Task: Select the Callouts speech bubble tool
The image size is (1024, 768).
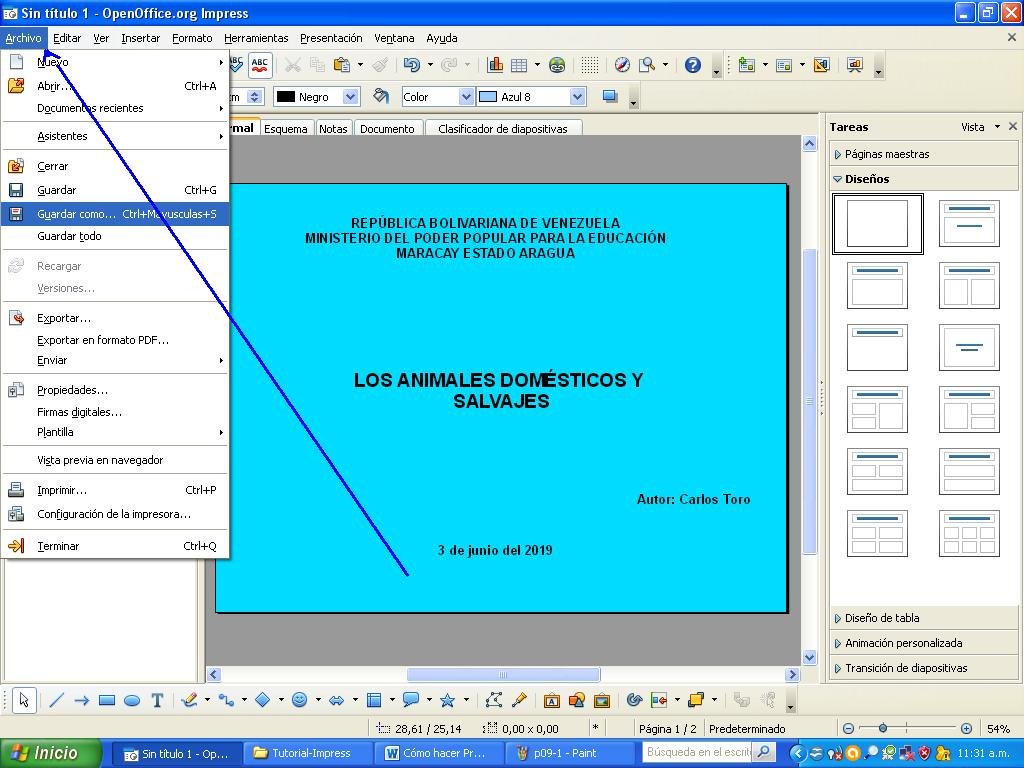Action: pyautogui.click(x=411, y=700)
